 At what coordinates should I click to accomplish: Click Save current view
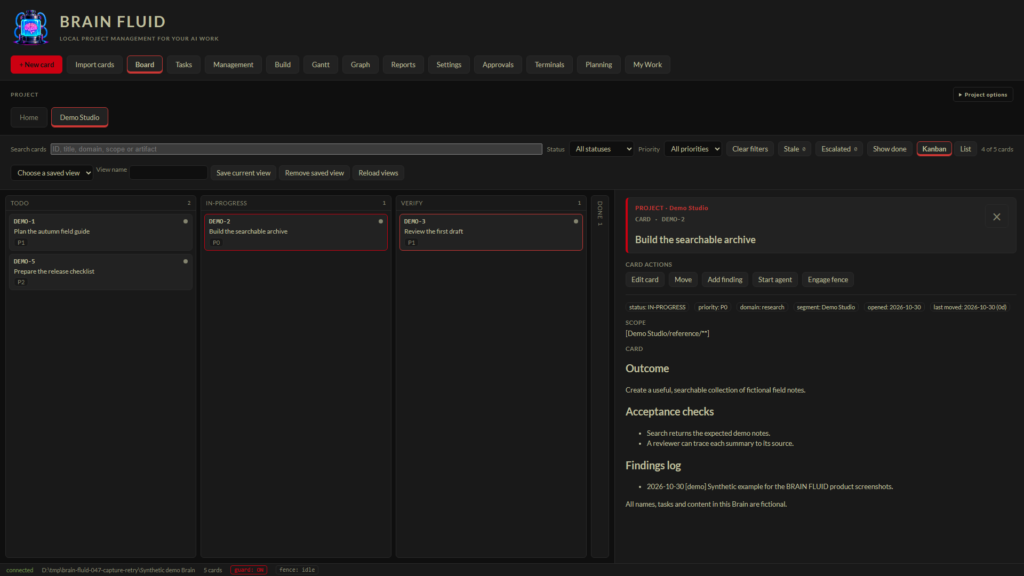243,173
